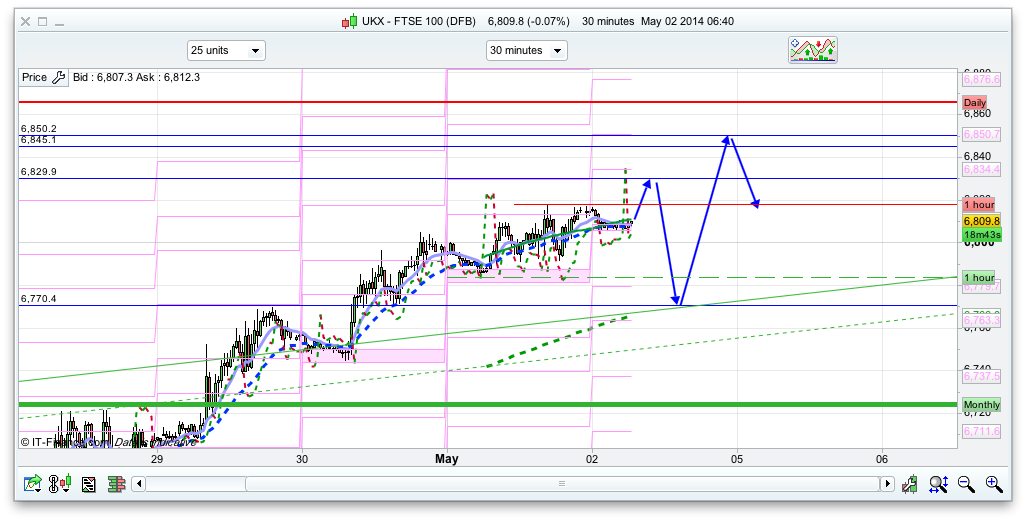1026x521 pixels.
Task: Zoom out using the minus magnifier
Action: pos(966,485)
